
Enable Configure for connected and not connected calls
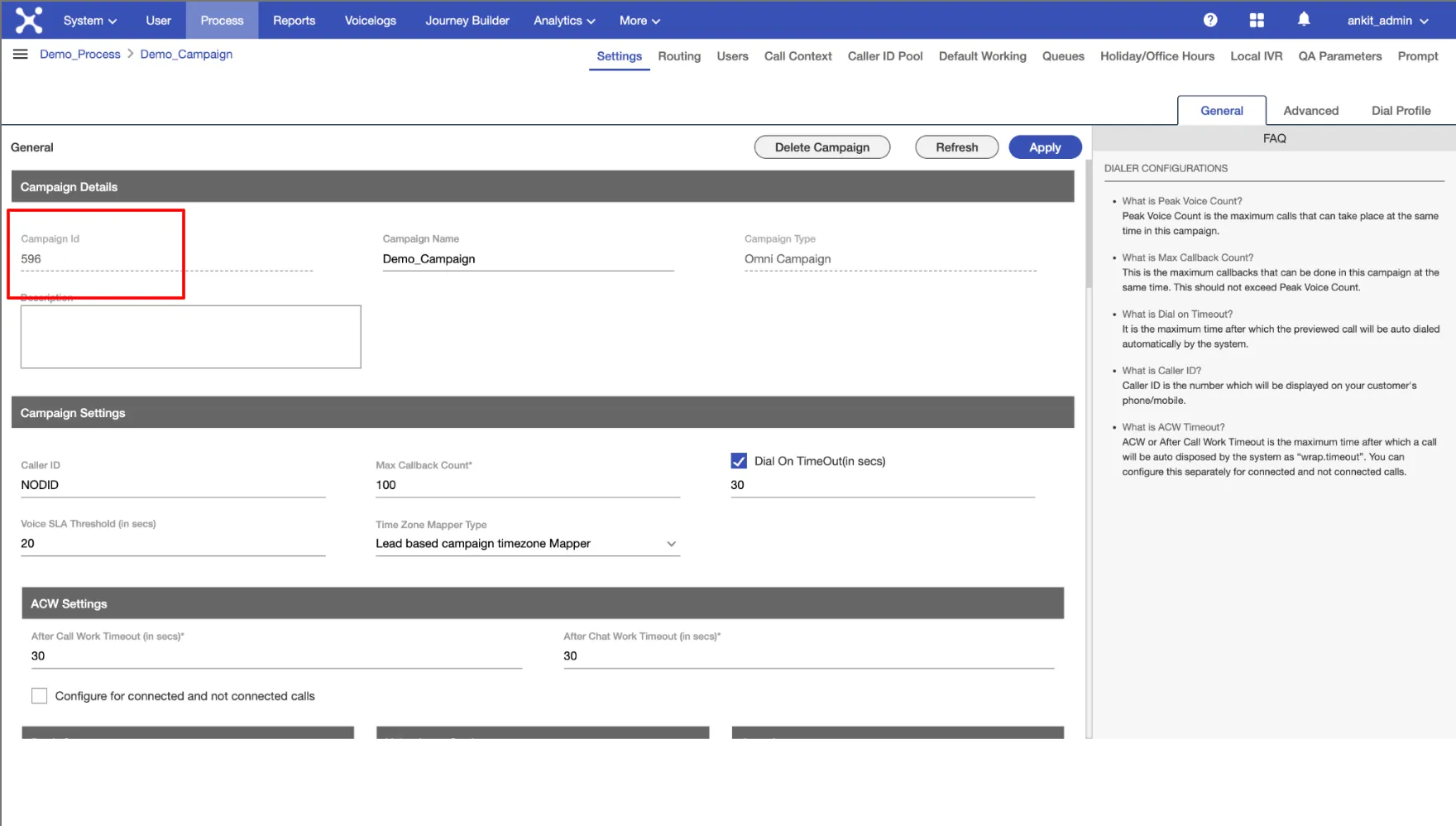(39, 696)
